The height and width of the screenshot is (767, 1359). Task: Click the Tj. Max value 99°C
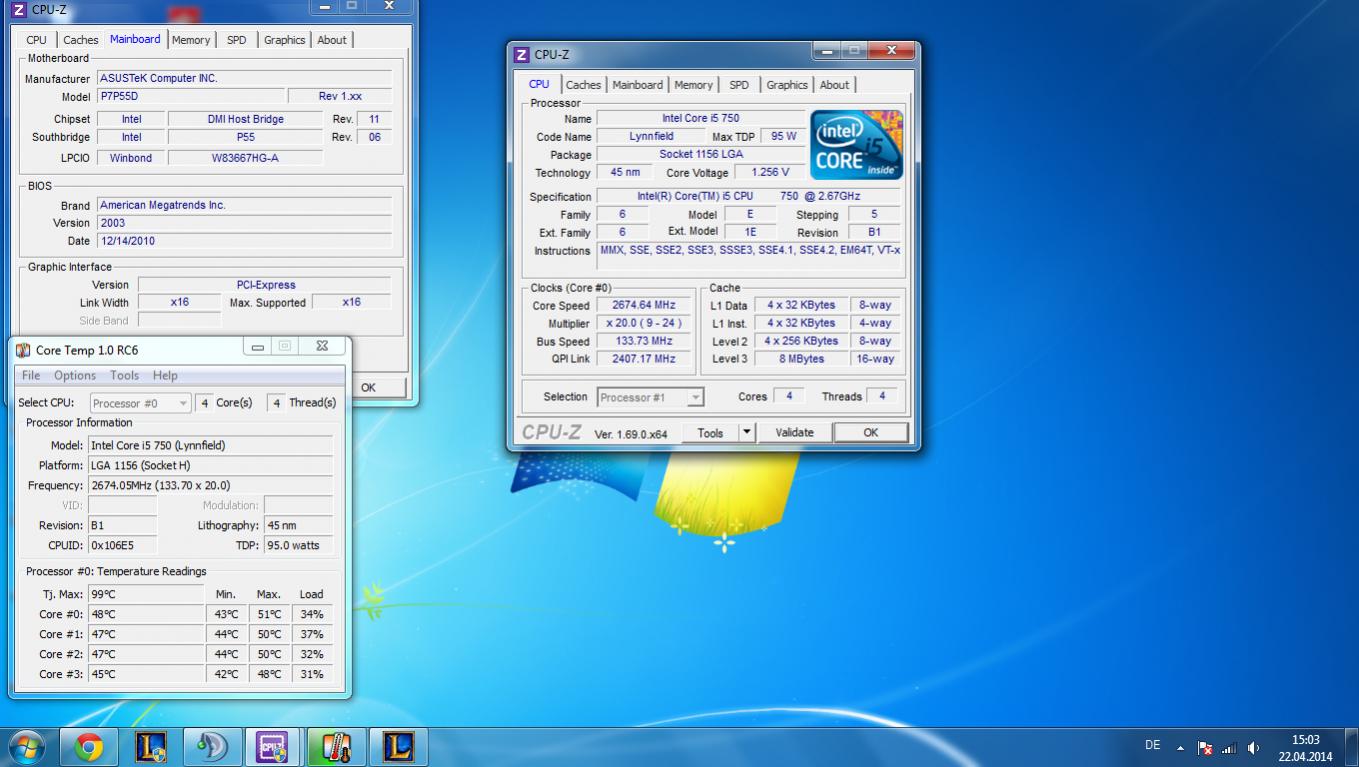tap(146, 594)
